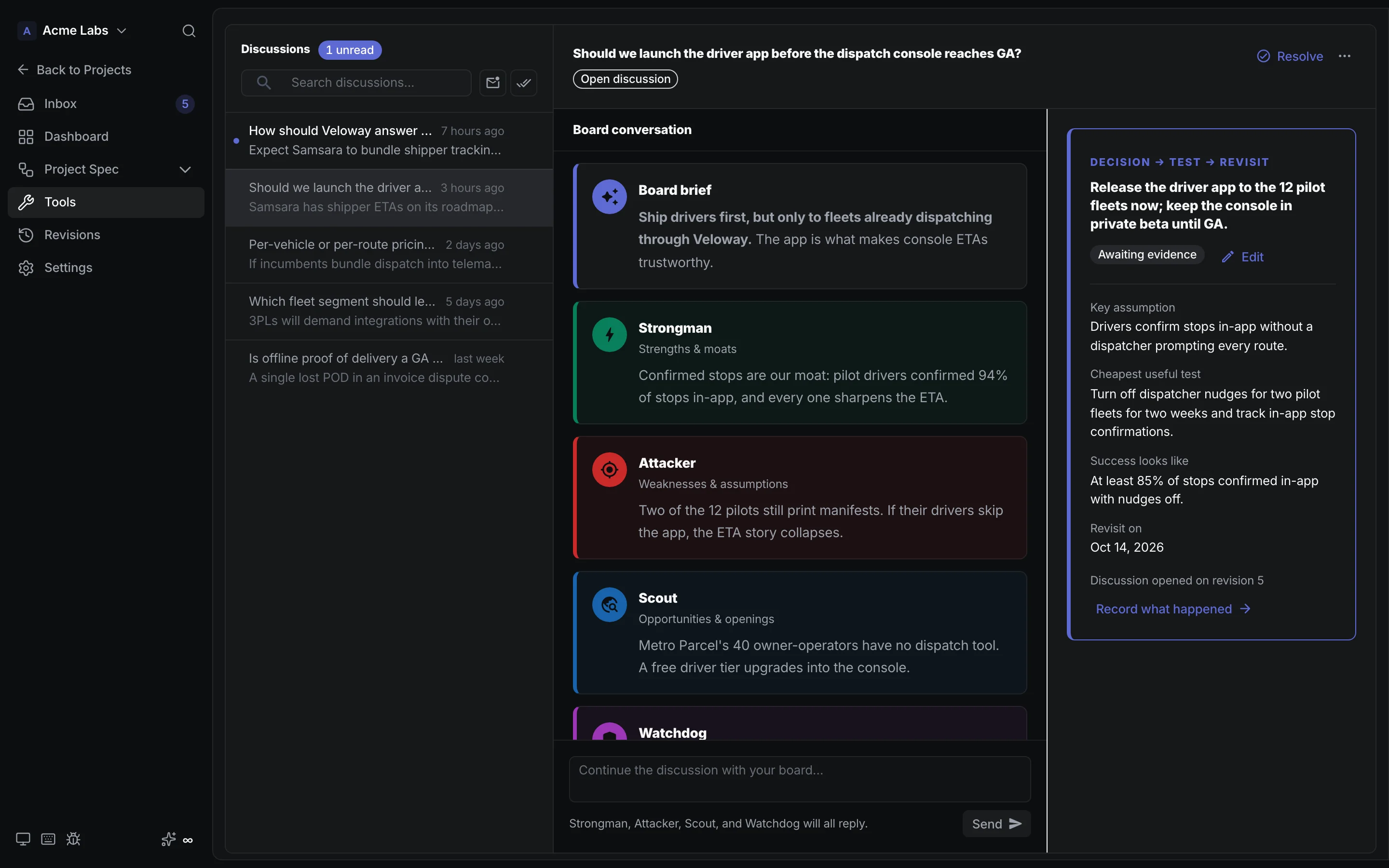This screenshot has width=1389, height=868.
Task: Select Tools in the sidebar
Action: [x=106, y=202]
